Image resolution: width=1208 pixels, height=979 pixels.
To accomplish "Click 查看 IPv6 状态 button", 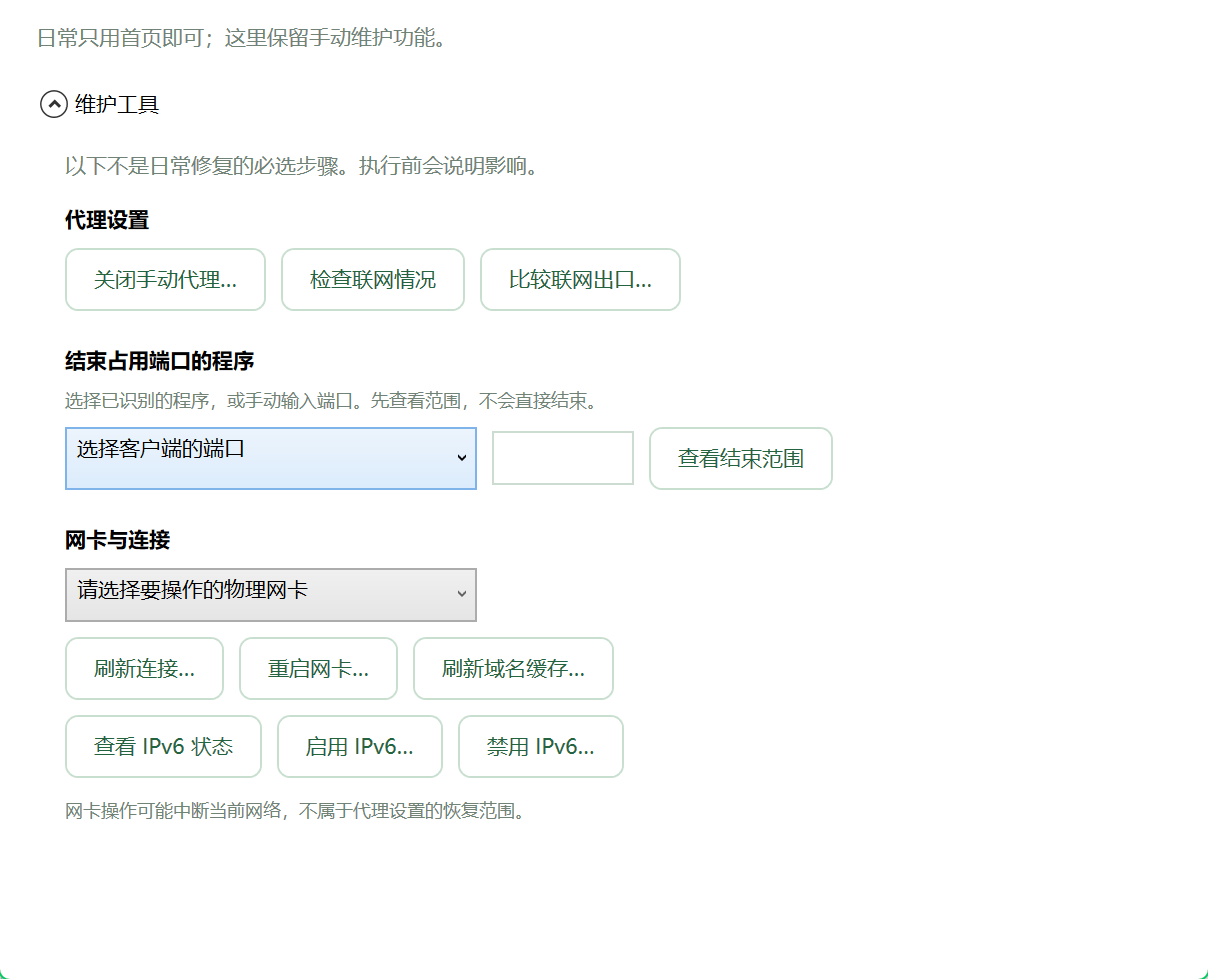I will coord(163,747).
